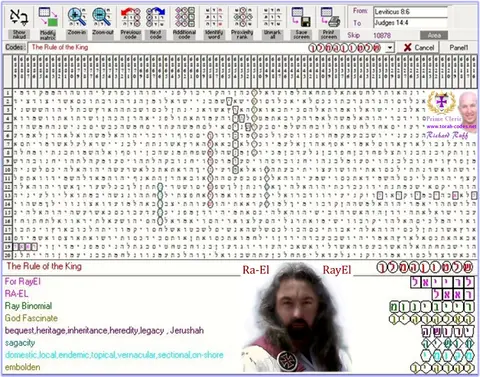Open the Additional code tool
This screenshot has height=377, width=480.
click(x=184, y=17)
